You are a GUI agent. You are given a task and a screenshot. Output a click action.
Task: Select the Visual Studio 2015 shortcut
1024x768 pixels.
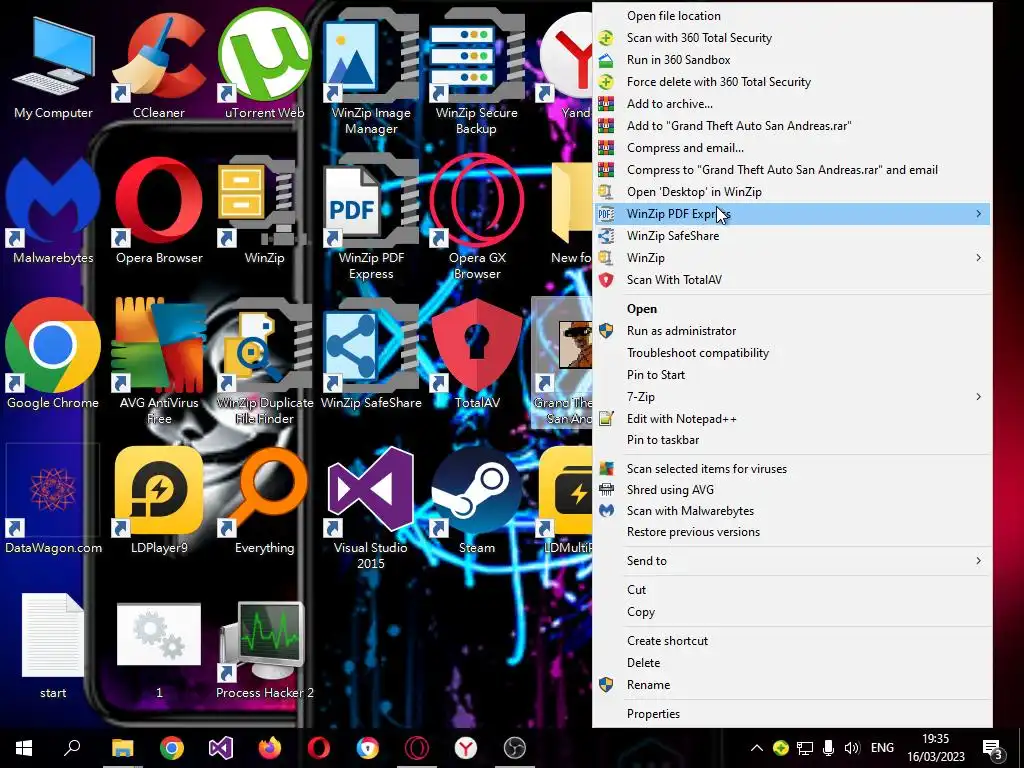coord(370,508)
